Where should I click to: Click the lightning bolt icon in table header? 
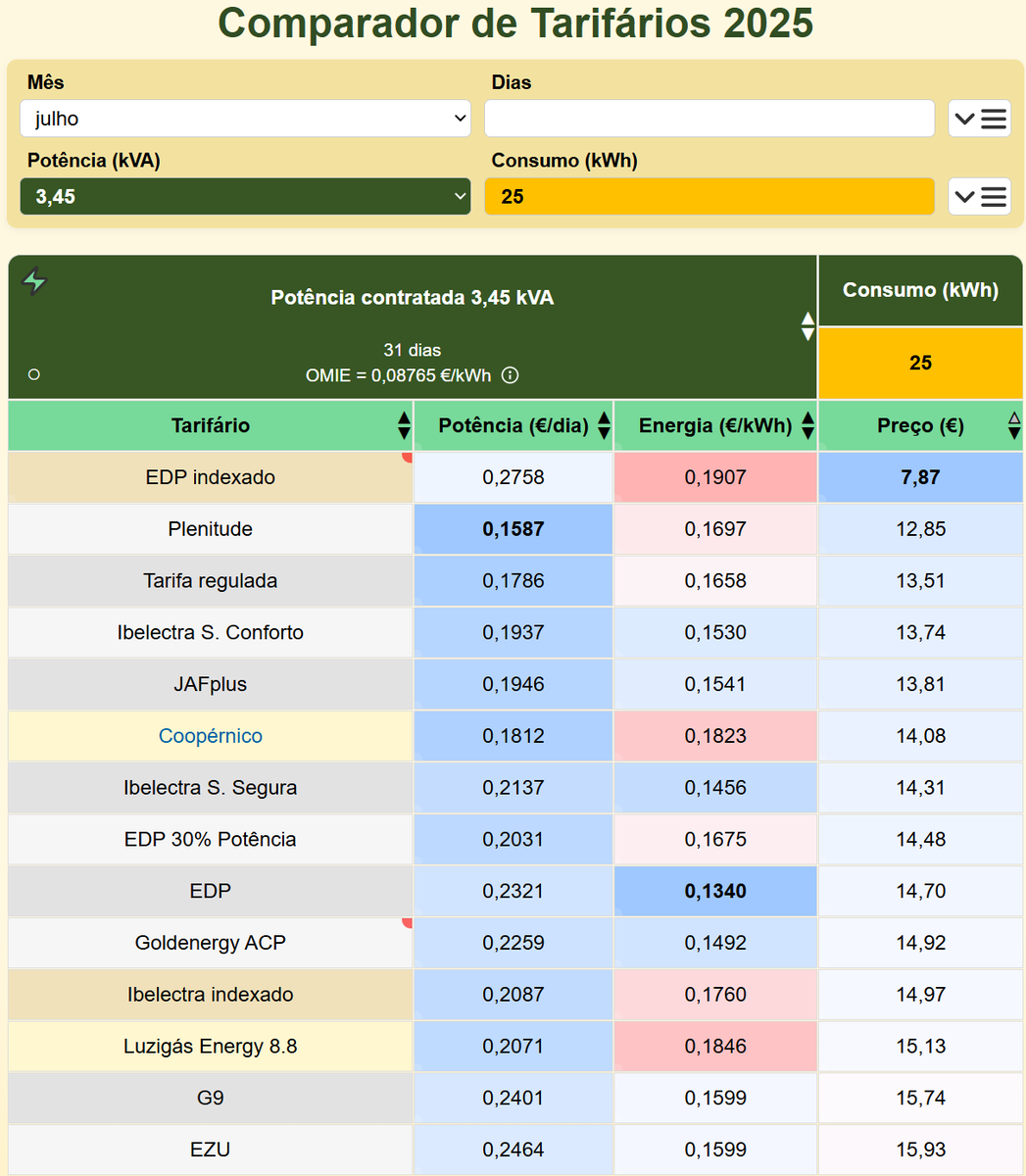coord(34,281)
